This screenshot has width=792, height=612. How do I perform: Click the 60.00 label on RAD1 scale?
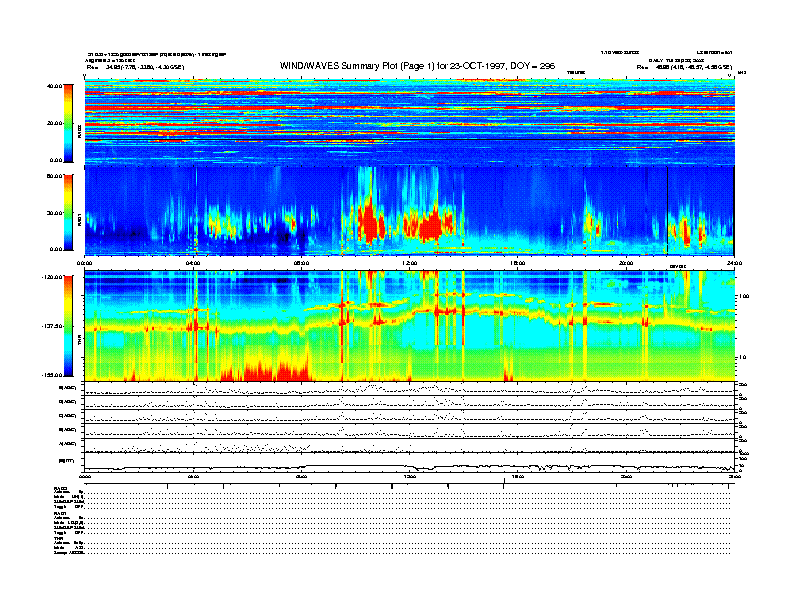click(54, 176)
